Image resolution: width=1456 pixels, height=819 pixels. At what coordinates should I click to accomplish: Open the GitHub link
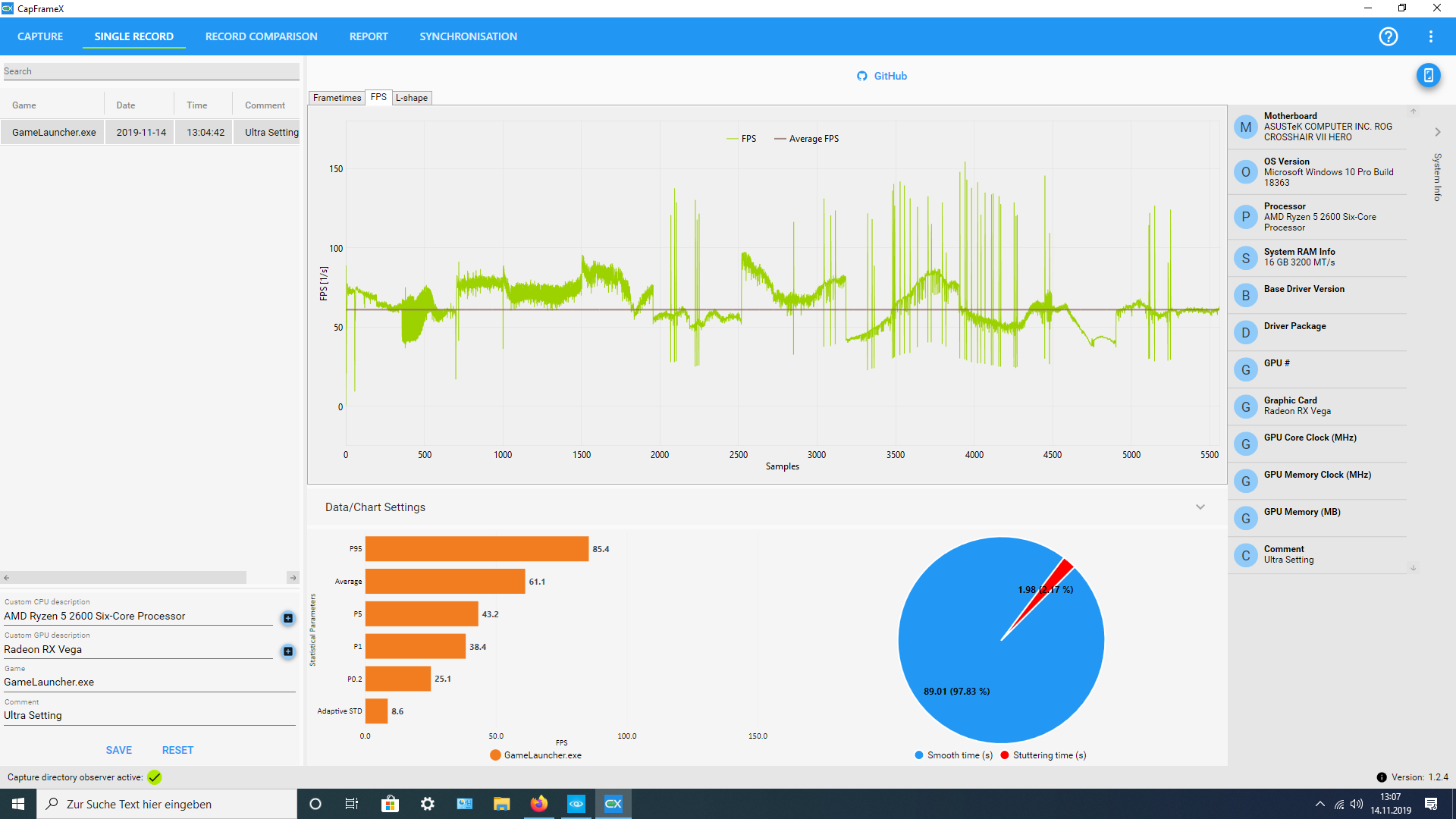pyautogui.click(x=882, y=76)
